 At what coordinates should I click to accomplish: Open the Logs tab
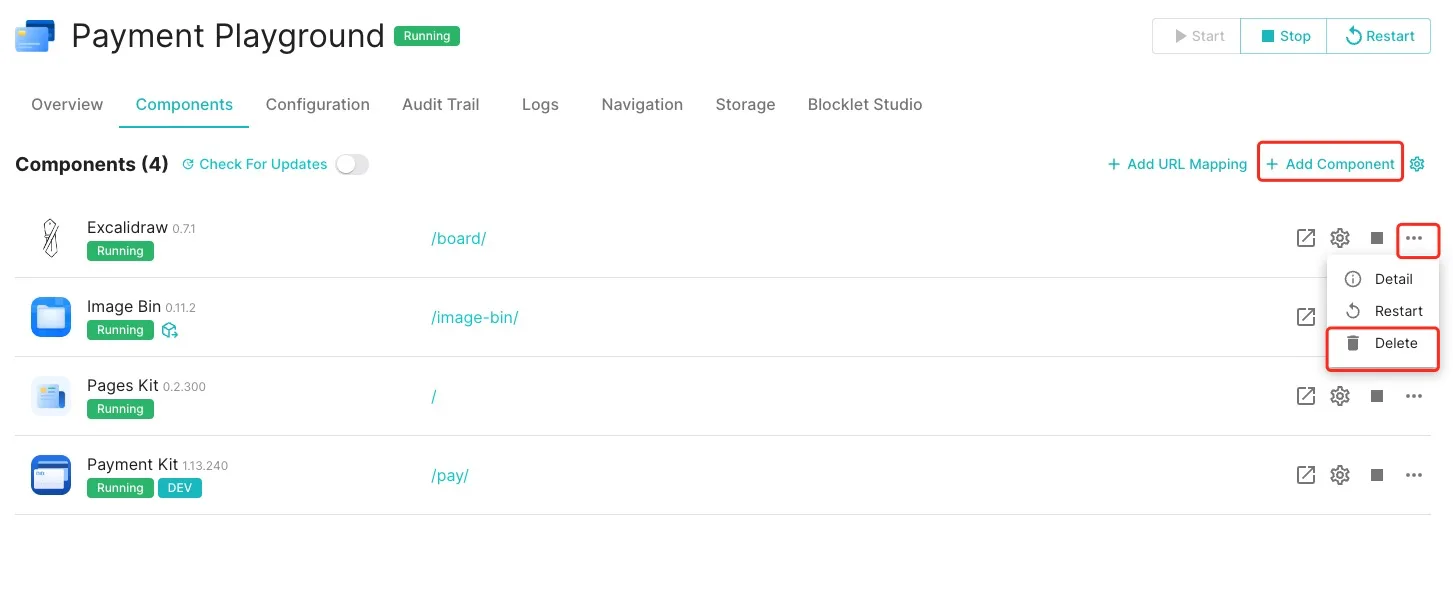coord(540,104)
